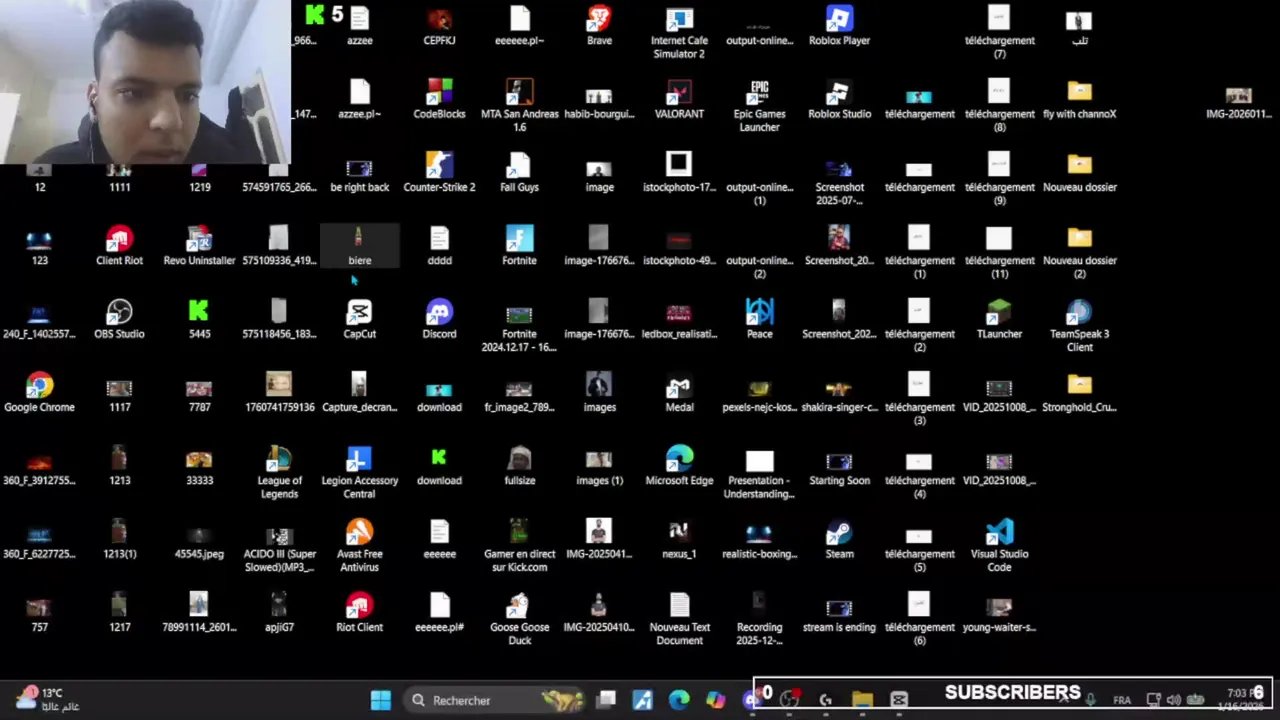Viewport: 1280px width, 720px height.
Task: Open File Explorer from taskbar
Action: [862, 700]
